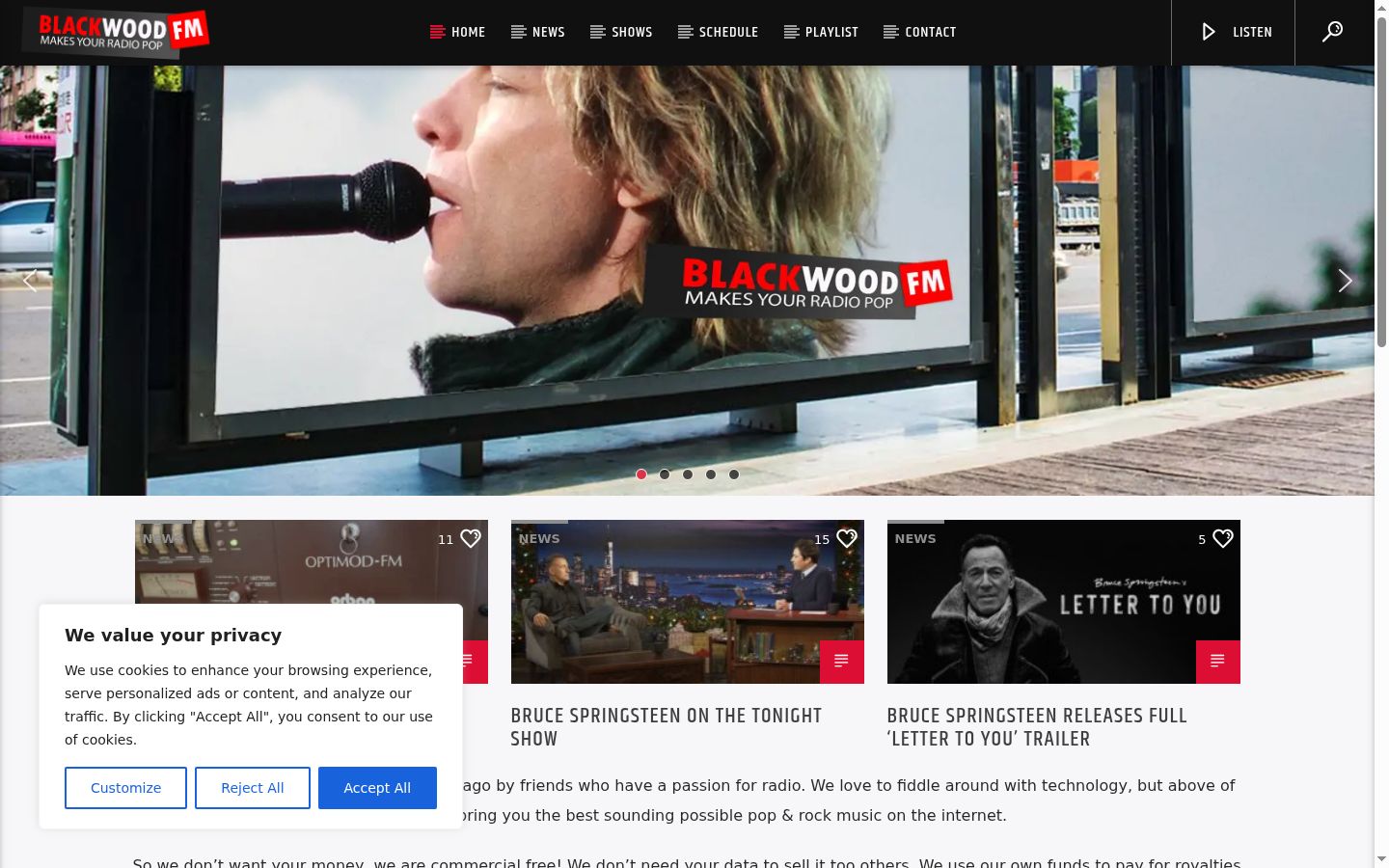Screen dimensions: 1389x868
Task: Open Bruce Springsteen Releases Full 'Letter To You' Trailer headline
Action: click(1037, 727)
